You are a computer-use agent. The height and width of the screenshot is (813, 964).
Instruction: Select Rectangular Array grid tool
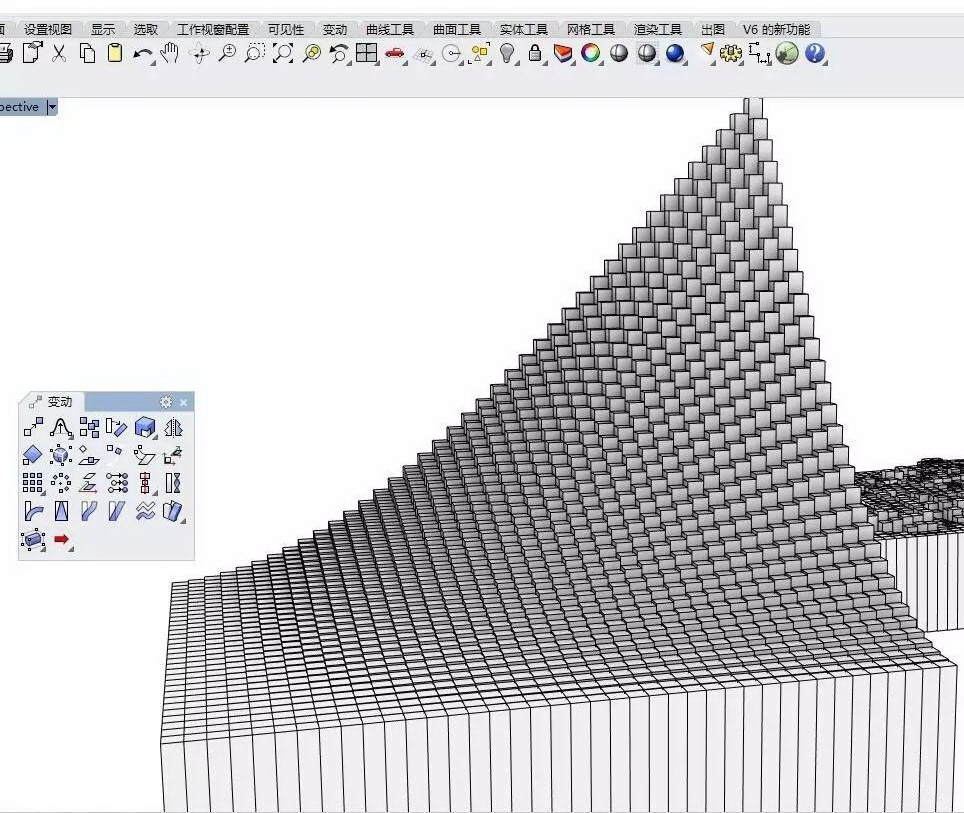(x=33, y=483)
